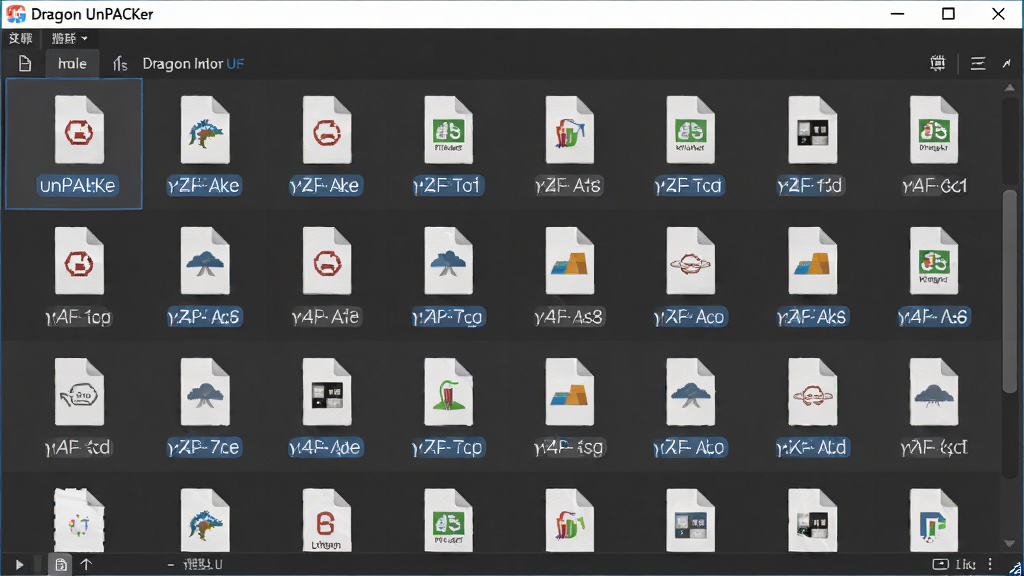Select the unPAkKe file icon

pos(79,129)
